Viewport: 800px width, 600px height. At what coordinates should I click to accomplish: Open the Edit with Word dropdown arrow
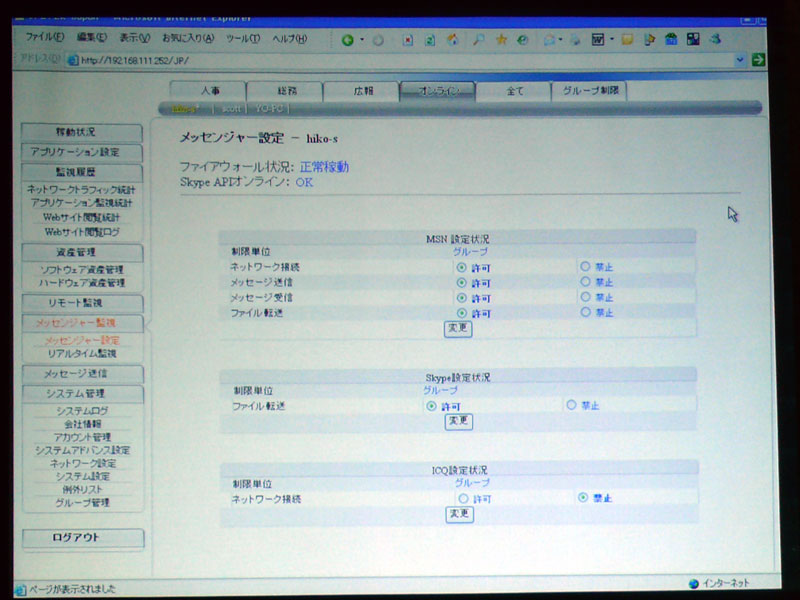point(611,39)
